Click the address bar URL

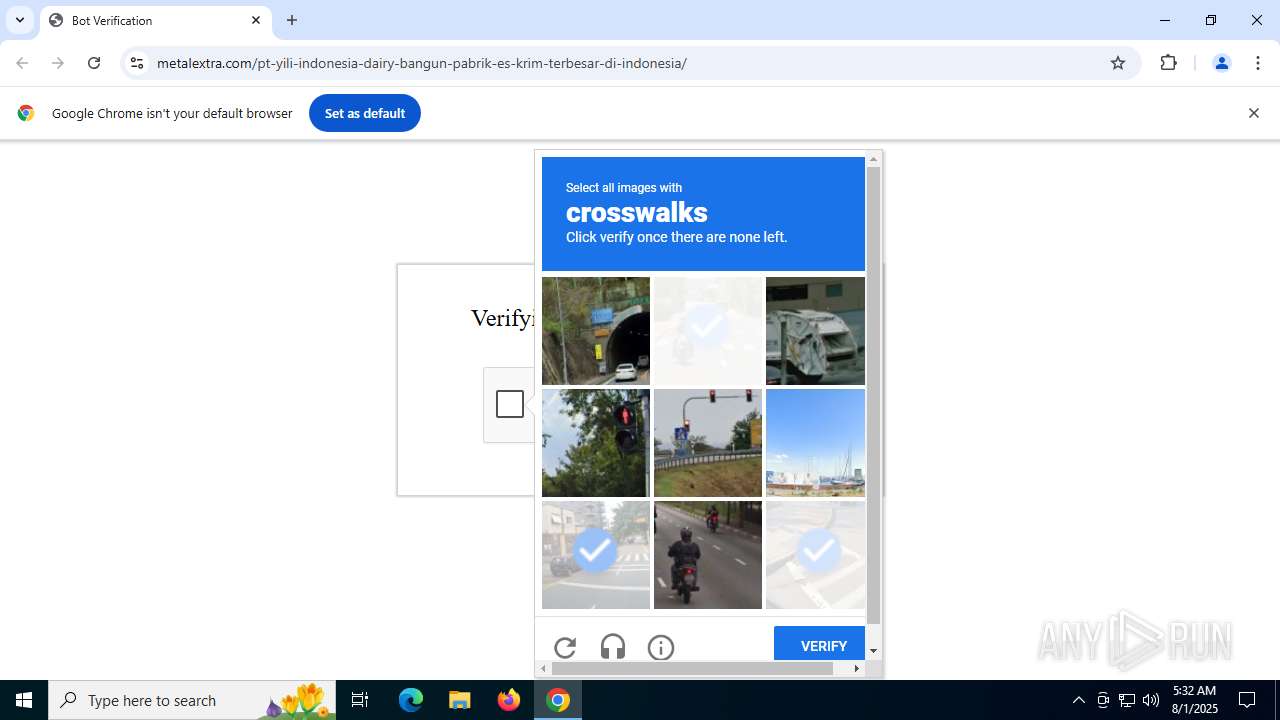pyautogui.click(x=422, y=63)
